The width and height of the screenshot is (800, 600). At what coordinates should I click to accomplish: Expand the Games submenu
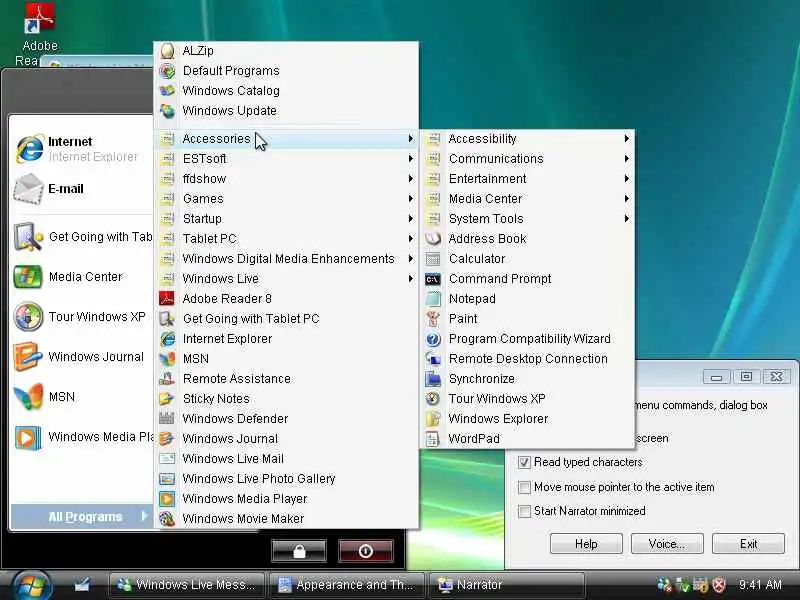[286, 198]
